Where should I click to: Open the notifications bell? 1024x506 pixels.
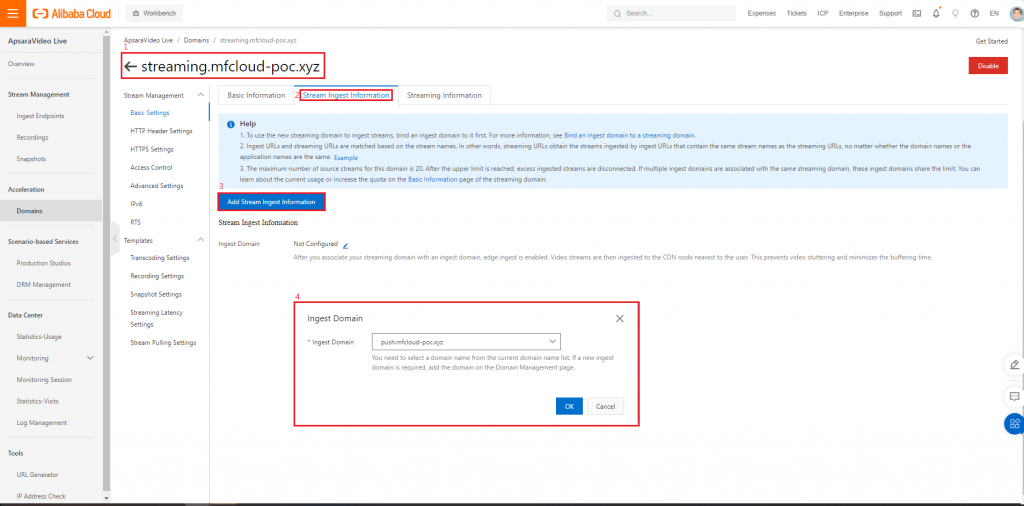(936, 13)
